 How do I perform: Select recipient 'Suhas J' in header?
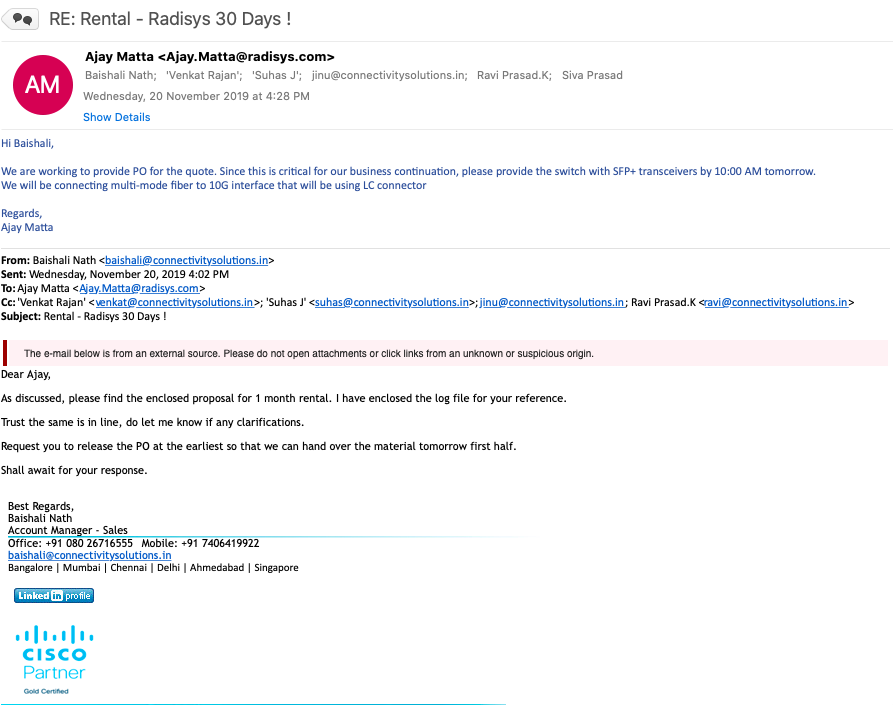[273, 75]
